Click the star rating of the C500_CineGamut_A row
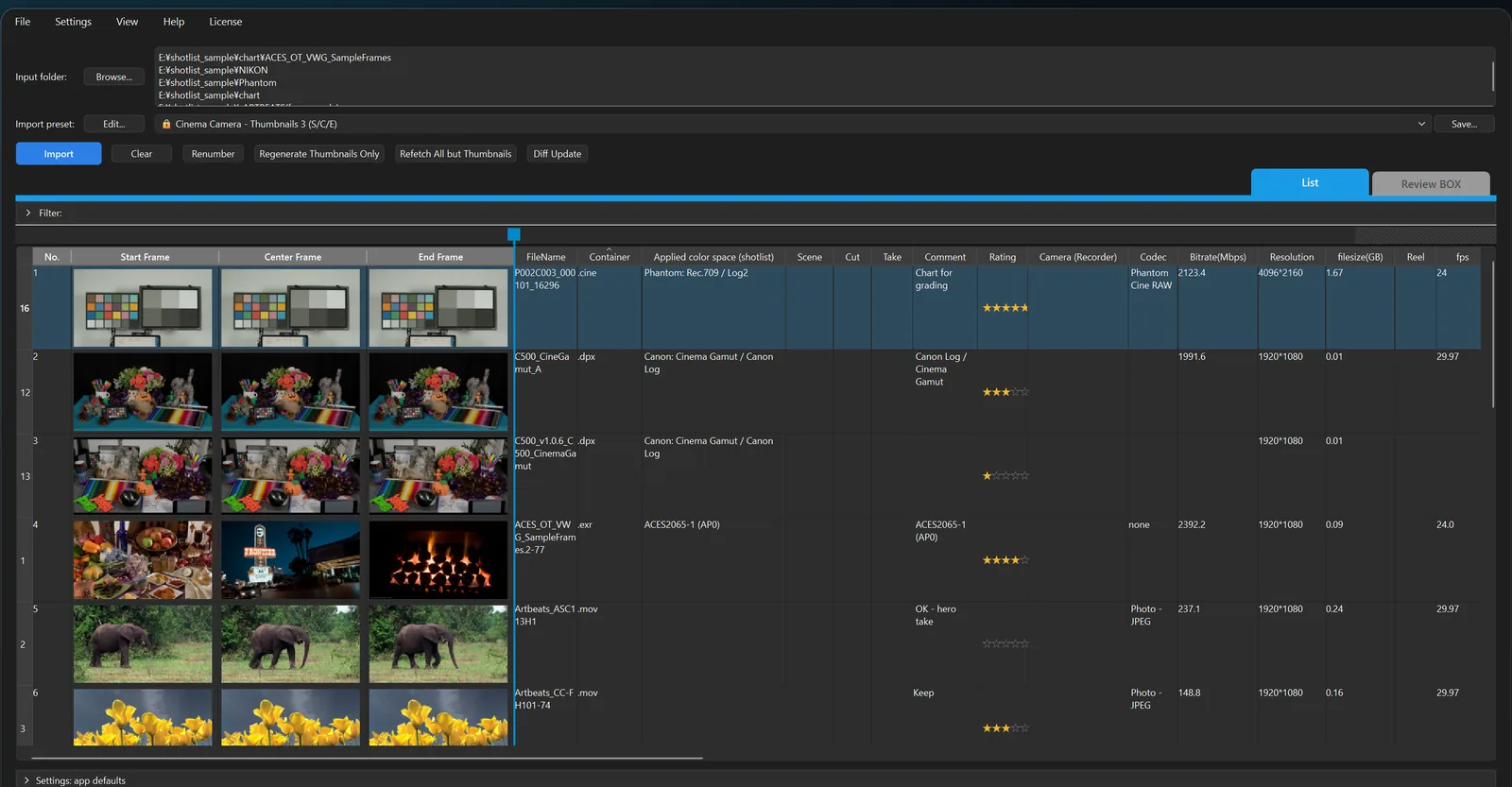The height and width of the screenshot is (787, 1512). tap(1005, 392)
